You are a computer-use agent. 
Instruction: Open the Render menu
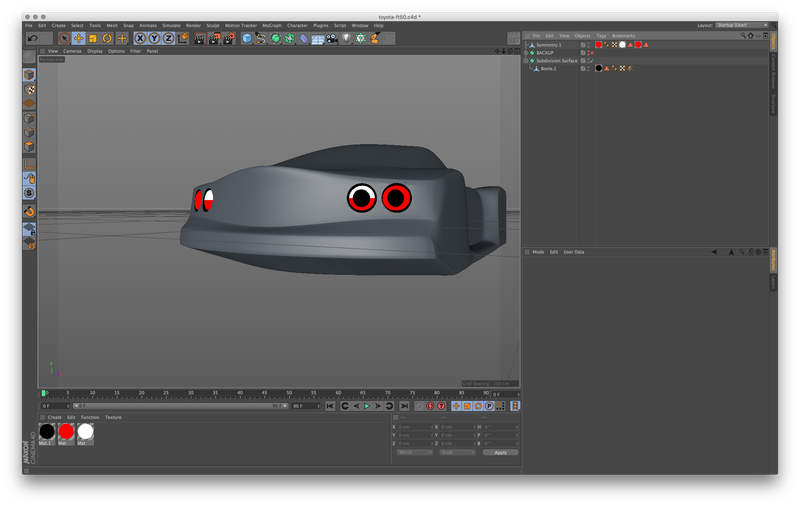pos(193,26)
